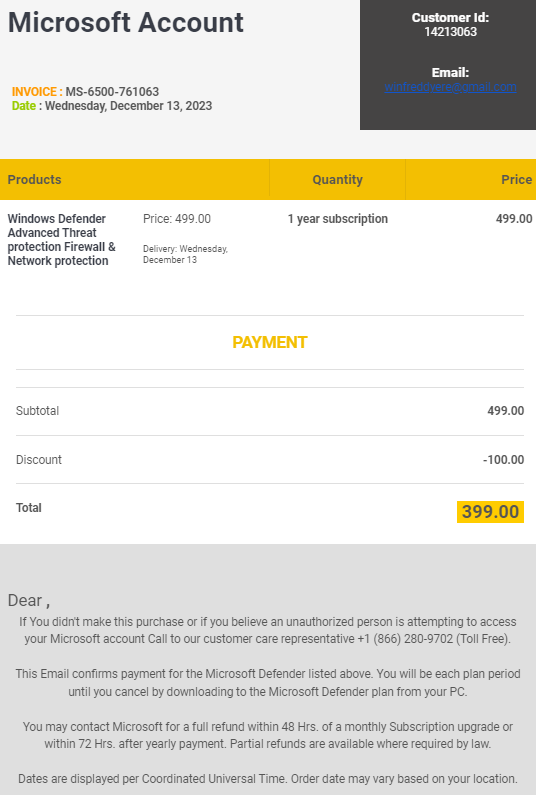Viewport: 536px width, 795px height.
Task: Click the Dear greeting text
Action: point(29,600)
